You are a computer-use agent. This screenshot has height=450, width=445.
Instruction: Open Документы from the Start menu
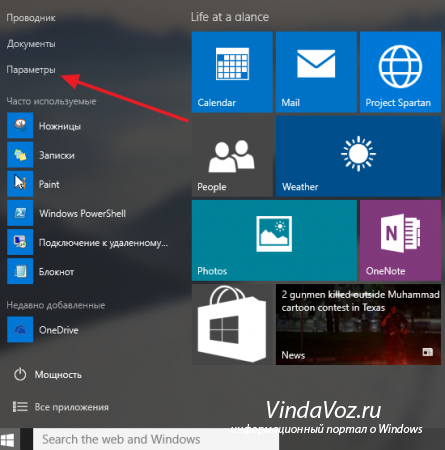31,44
